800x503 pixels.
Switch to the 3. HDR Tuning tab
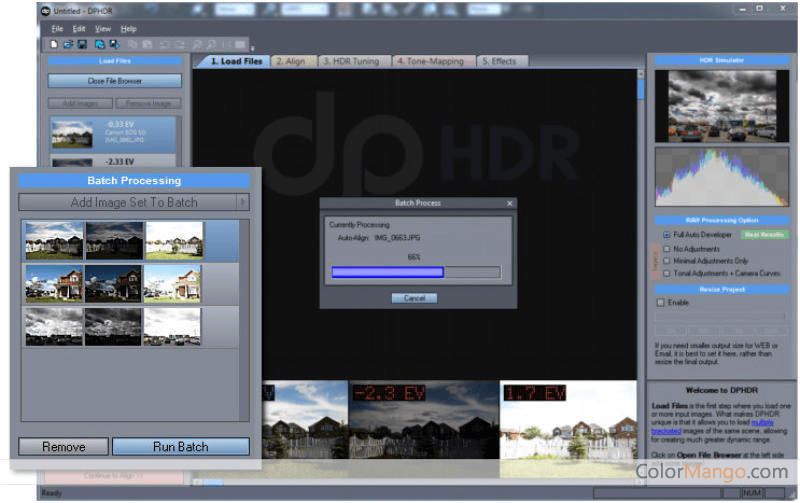pyautogui.click(x=352, y=61)
